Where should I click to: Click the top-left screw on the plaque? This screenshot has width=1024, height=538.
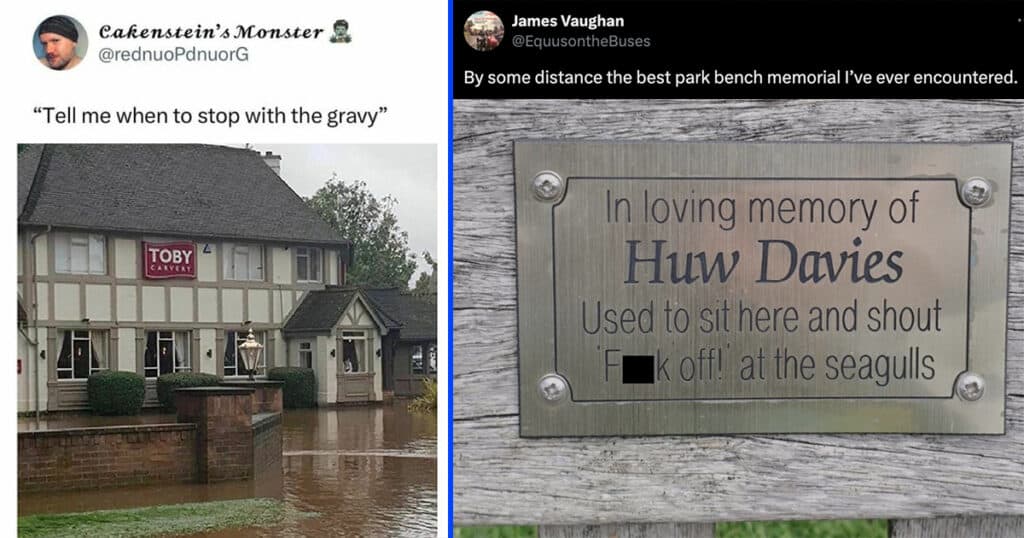547,186
